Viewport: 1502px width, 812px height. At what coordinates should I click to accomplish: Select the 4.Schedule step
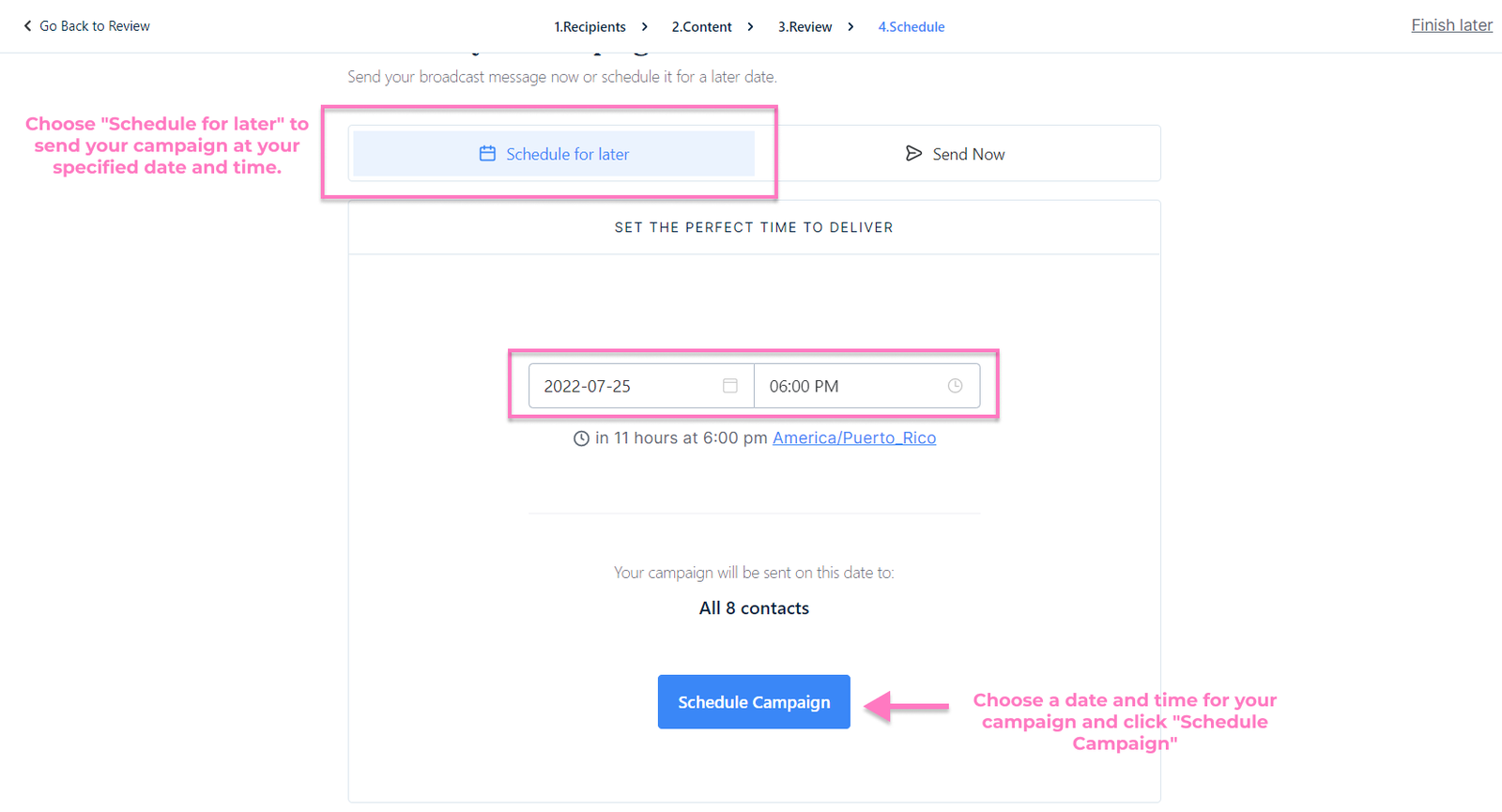911,27
